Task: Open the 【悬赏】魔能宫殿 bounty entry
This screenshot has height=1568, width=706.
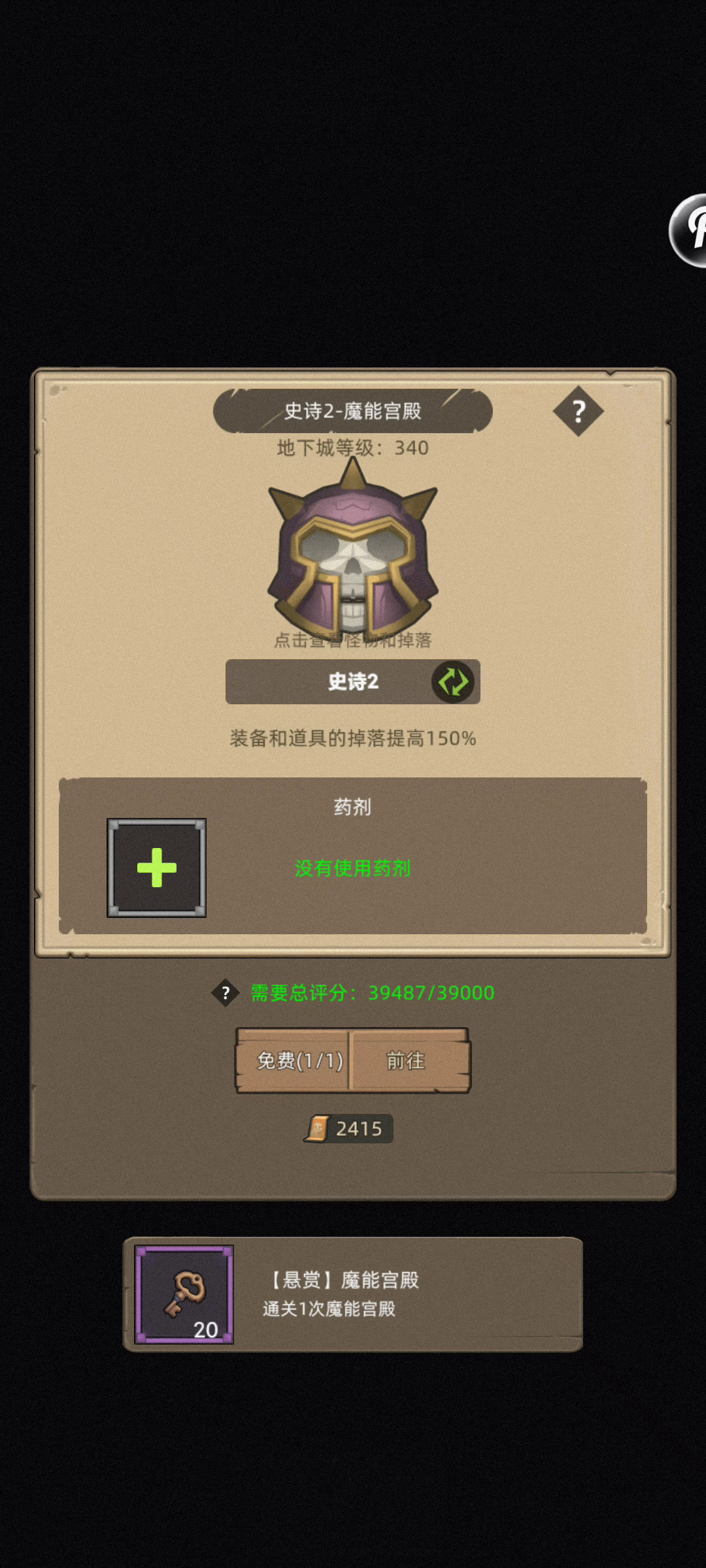Action: pyautogui.click(x=353, y=1294)
